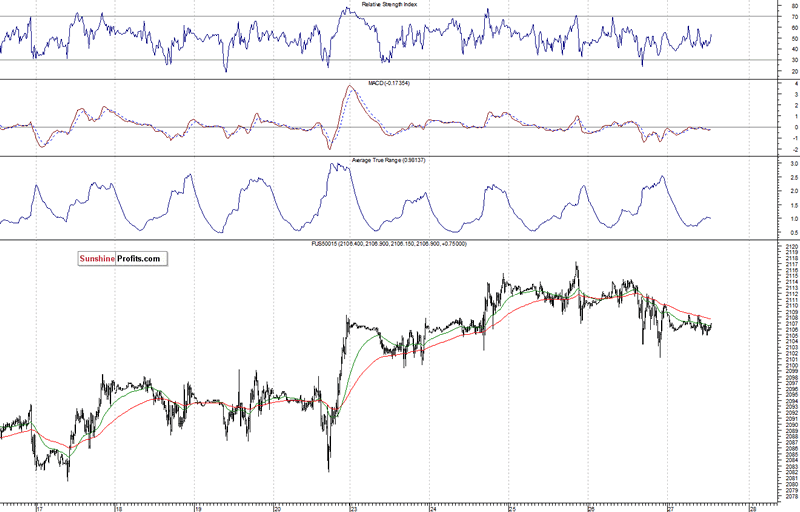Click the SunshineProfits.com logo watermark

pos(122,259)
